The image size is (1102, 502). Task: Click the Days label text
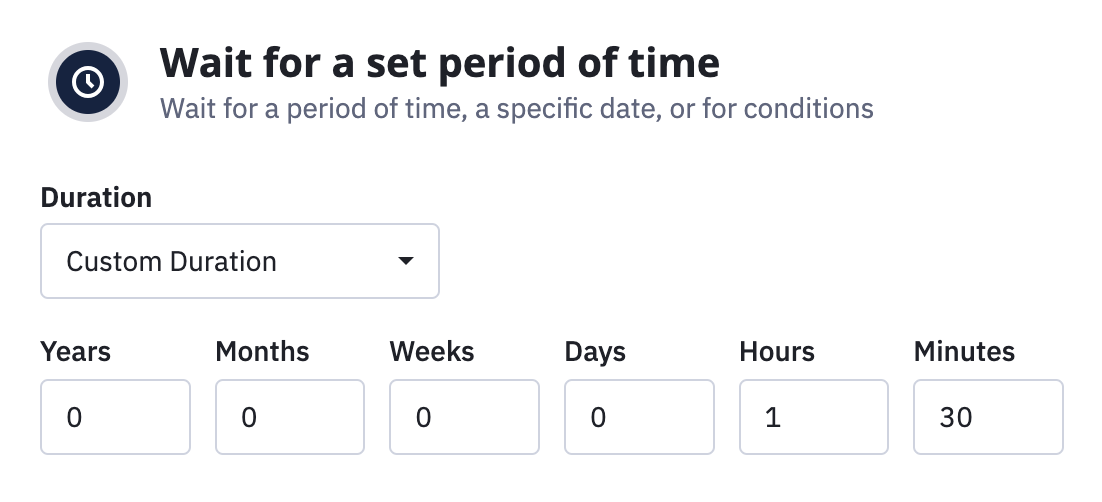click(x=595, y=352)
